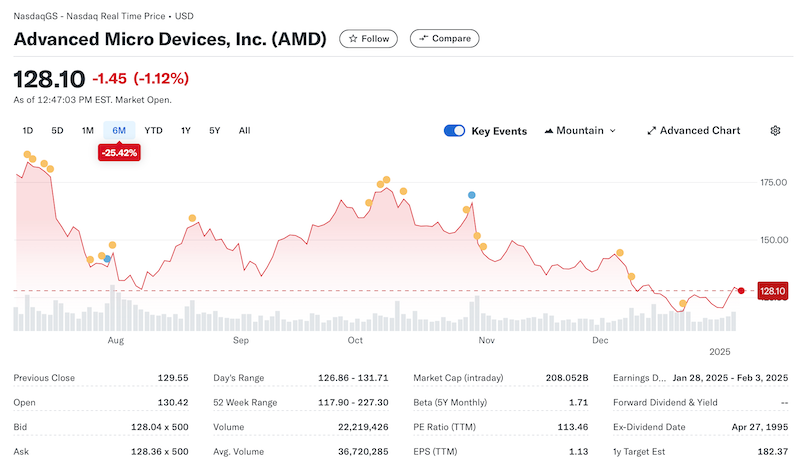Click the Previous Close value 129.55

(173, 378)
